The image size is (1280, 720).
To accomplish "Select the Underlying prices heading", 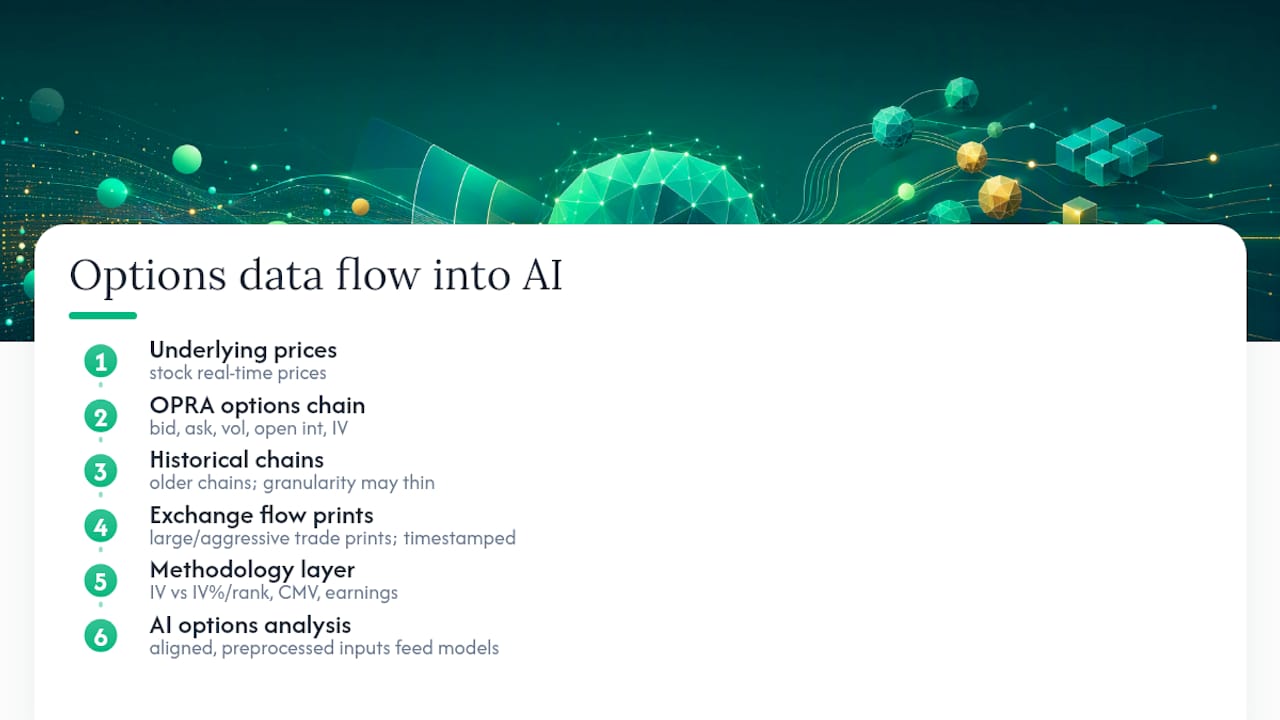I will click(243, 350).
